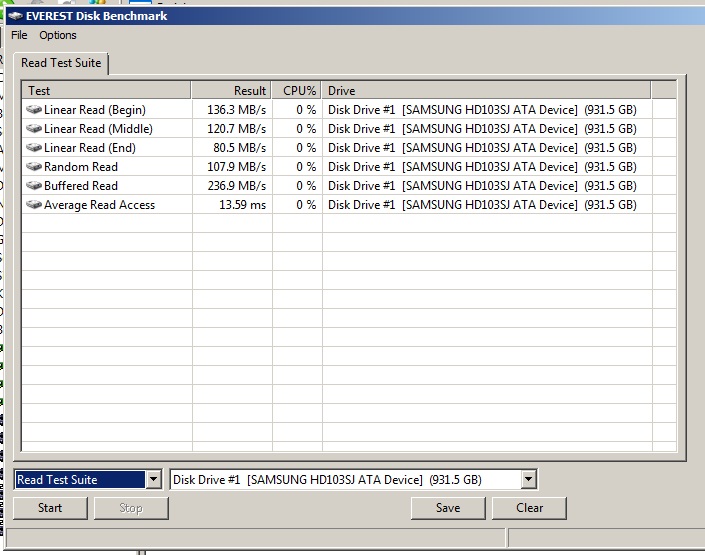Click the Linear Read (Middle) disk icon
The width and height of the screenshot is (705, 555).
34,129
